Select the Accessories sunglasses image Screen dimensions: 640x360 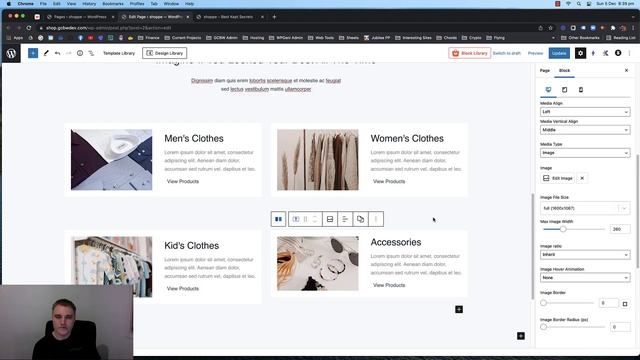tap(318, 263)
